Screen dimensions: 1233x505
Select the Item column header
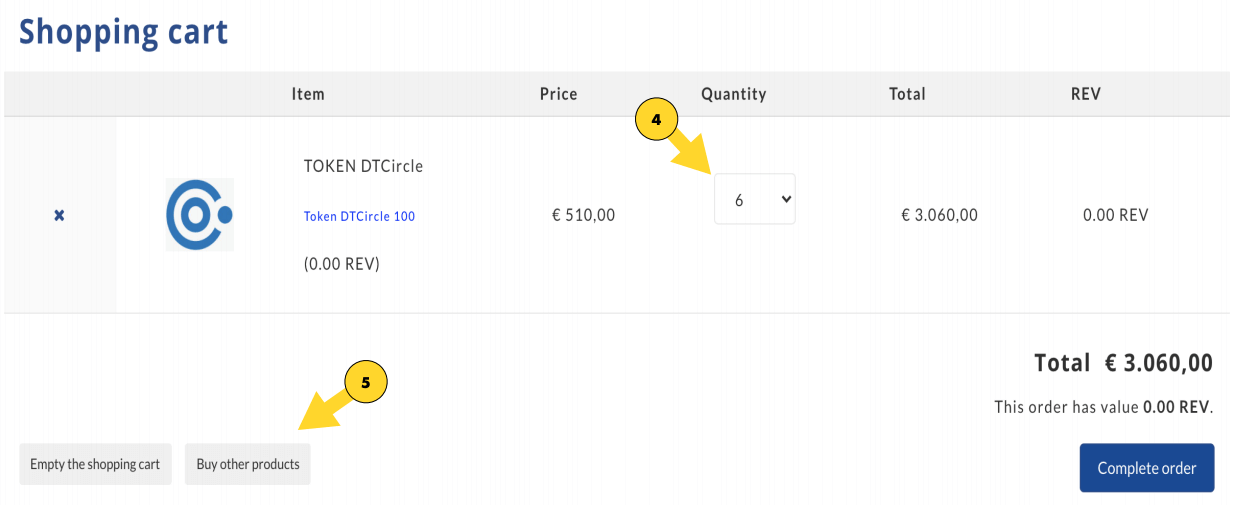308,94
